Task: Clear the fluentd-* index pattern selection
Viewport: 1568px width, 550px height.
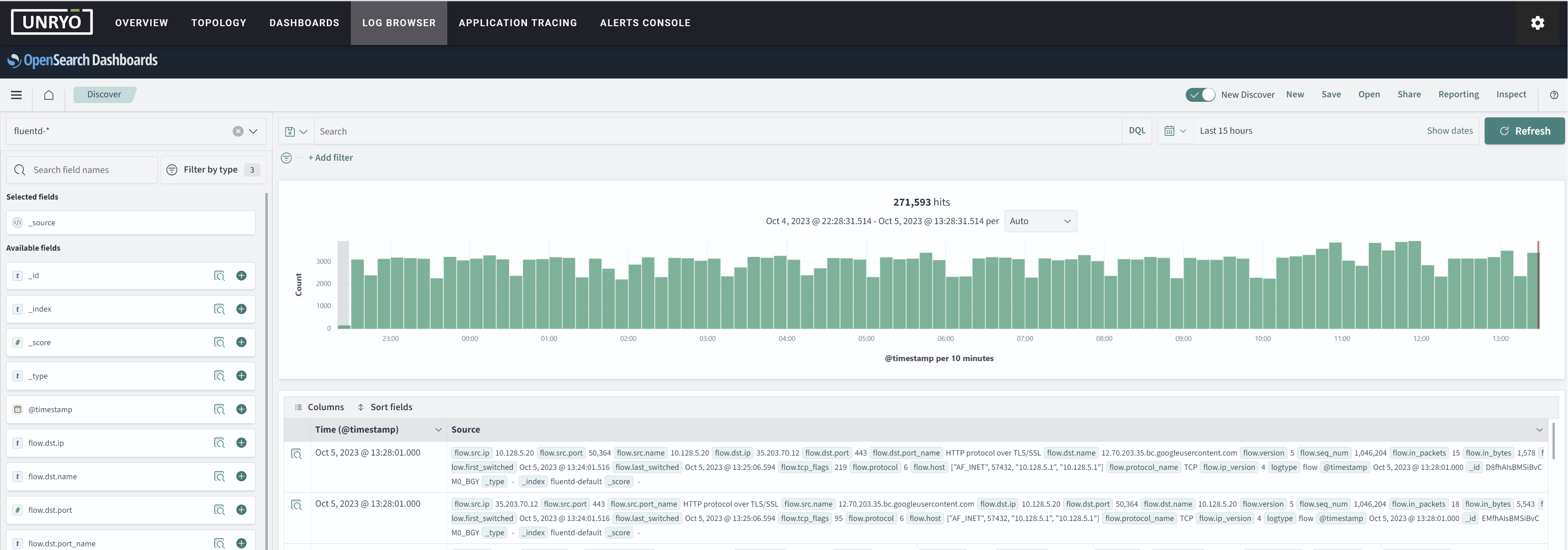Action: click(238, 131)
